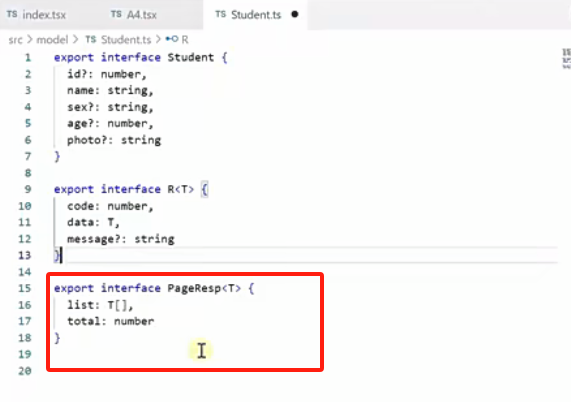Open the Student.ts breadcrumb segment
The image size is (571, 402).
click(126, 39)
